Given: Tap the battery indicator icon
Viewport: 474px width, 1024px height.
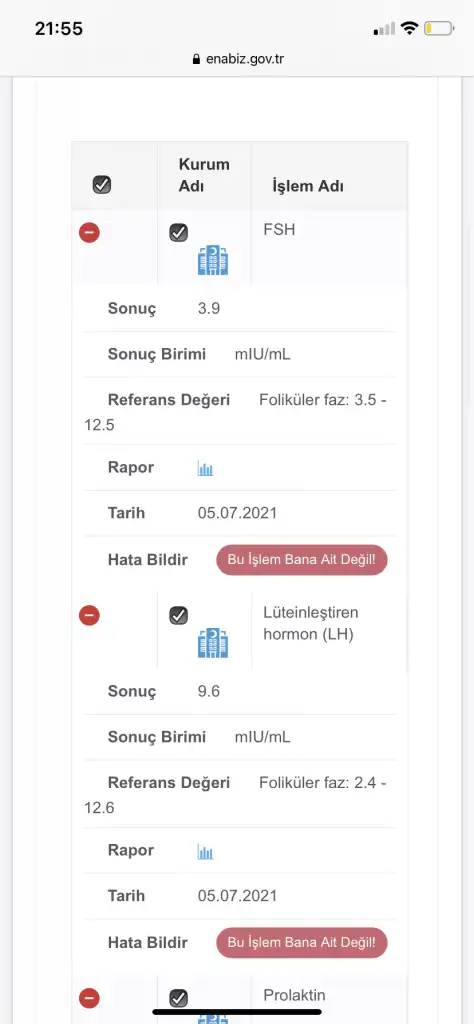Looking at the screenshot, I should click(439, 28).
